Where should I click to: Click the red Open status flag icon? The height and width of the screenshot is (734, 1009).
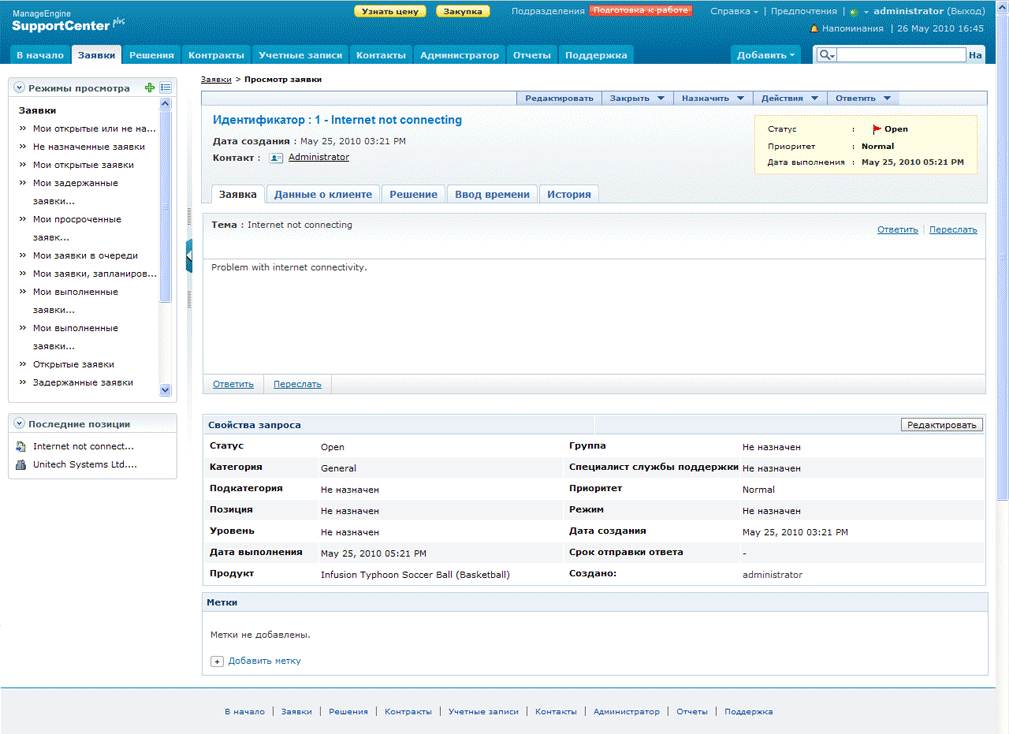click(876, 129)
